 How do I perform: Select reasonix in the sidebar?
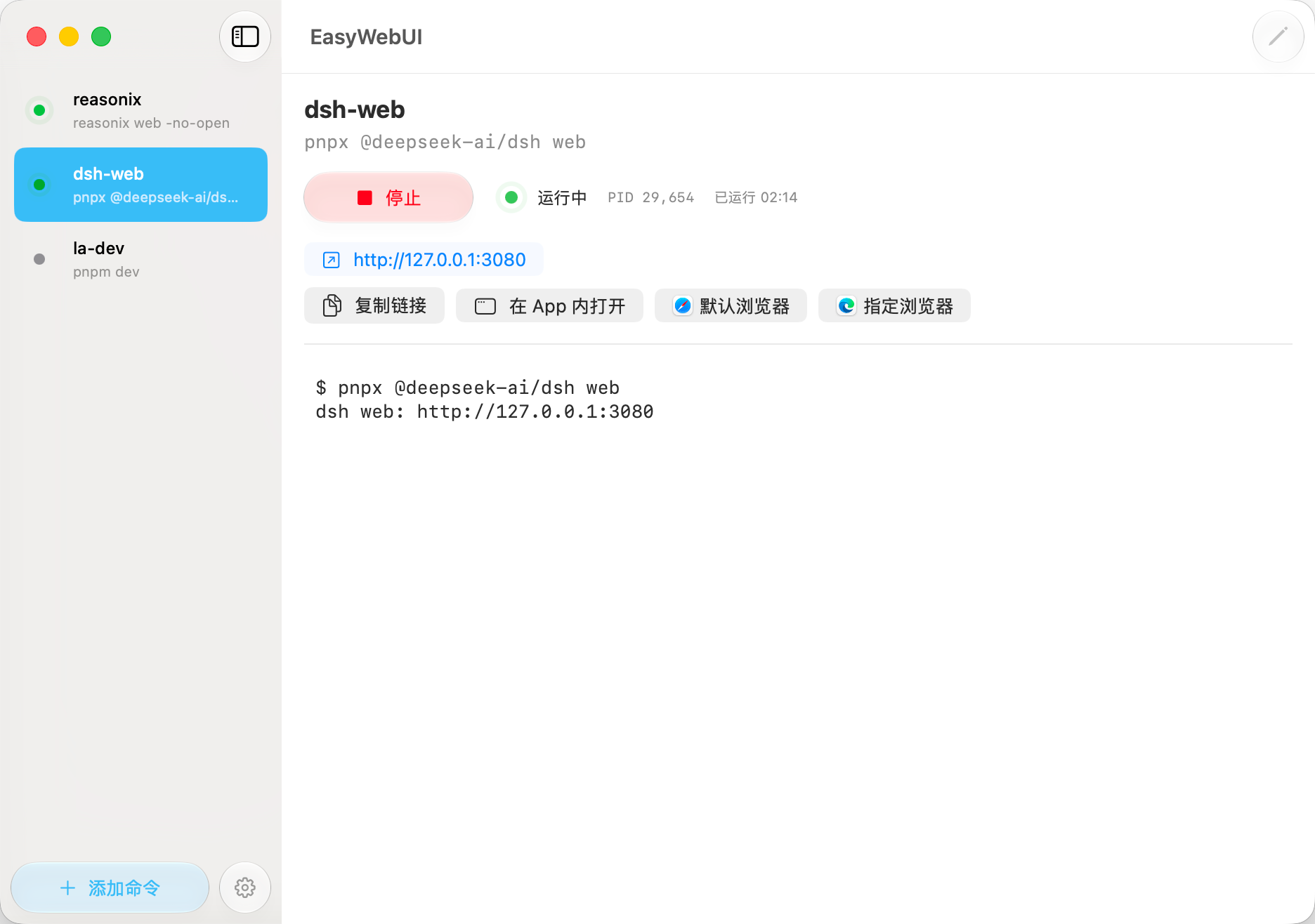point(140,110)
